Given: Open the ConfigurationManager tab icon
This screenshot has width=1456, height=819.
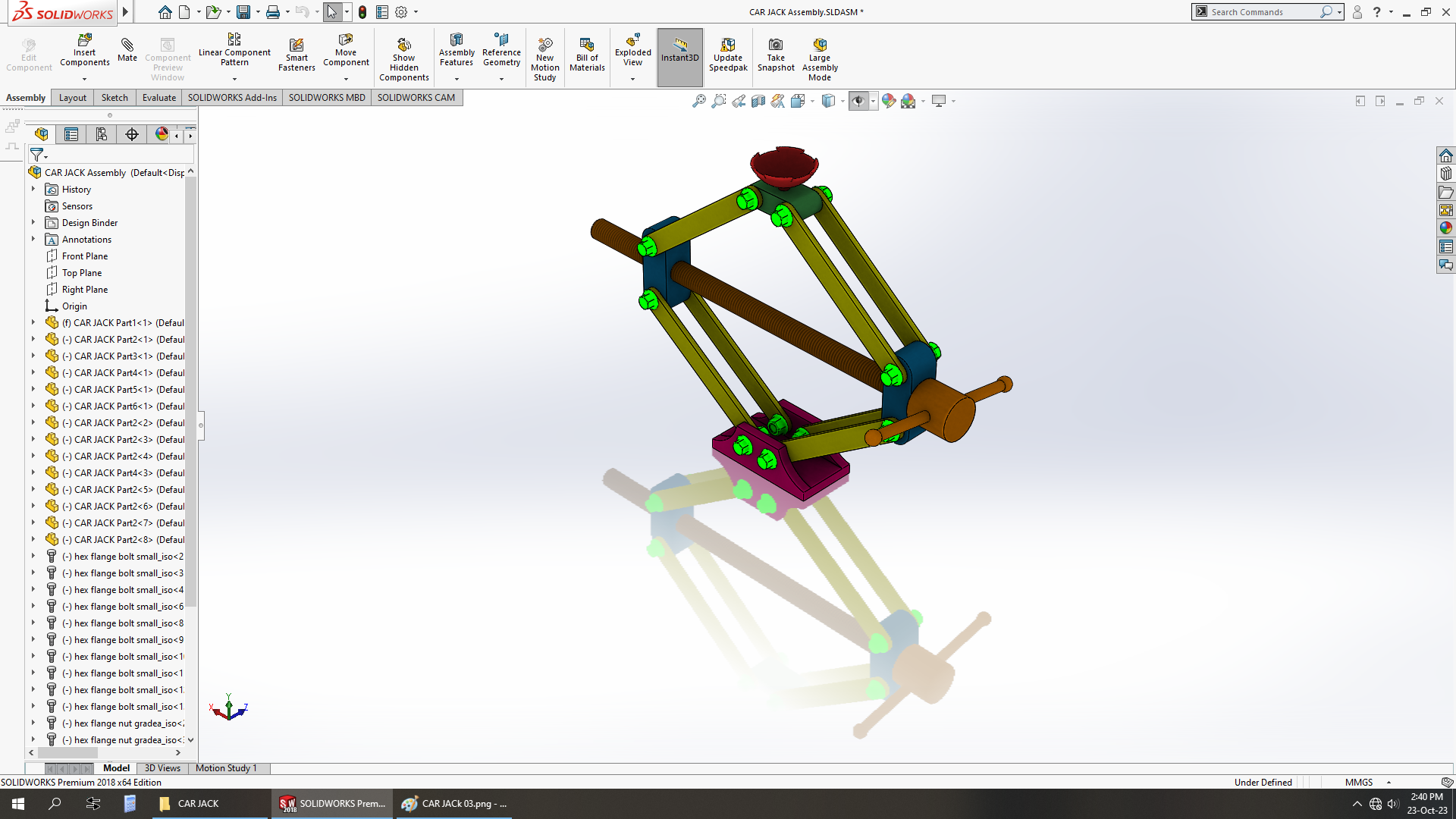Looking at the screenshot, I should 101,134.
